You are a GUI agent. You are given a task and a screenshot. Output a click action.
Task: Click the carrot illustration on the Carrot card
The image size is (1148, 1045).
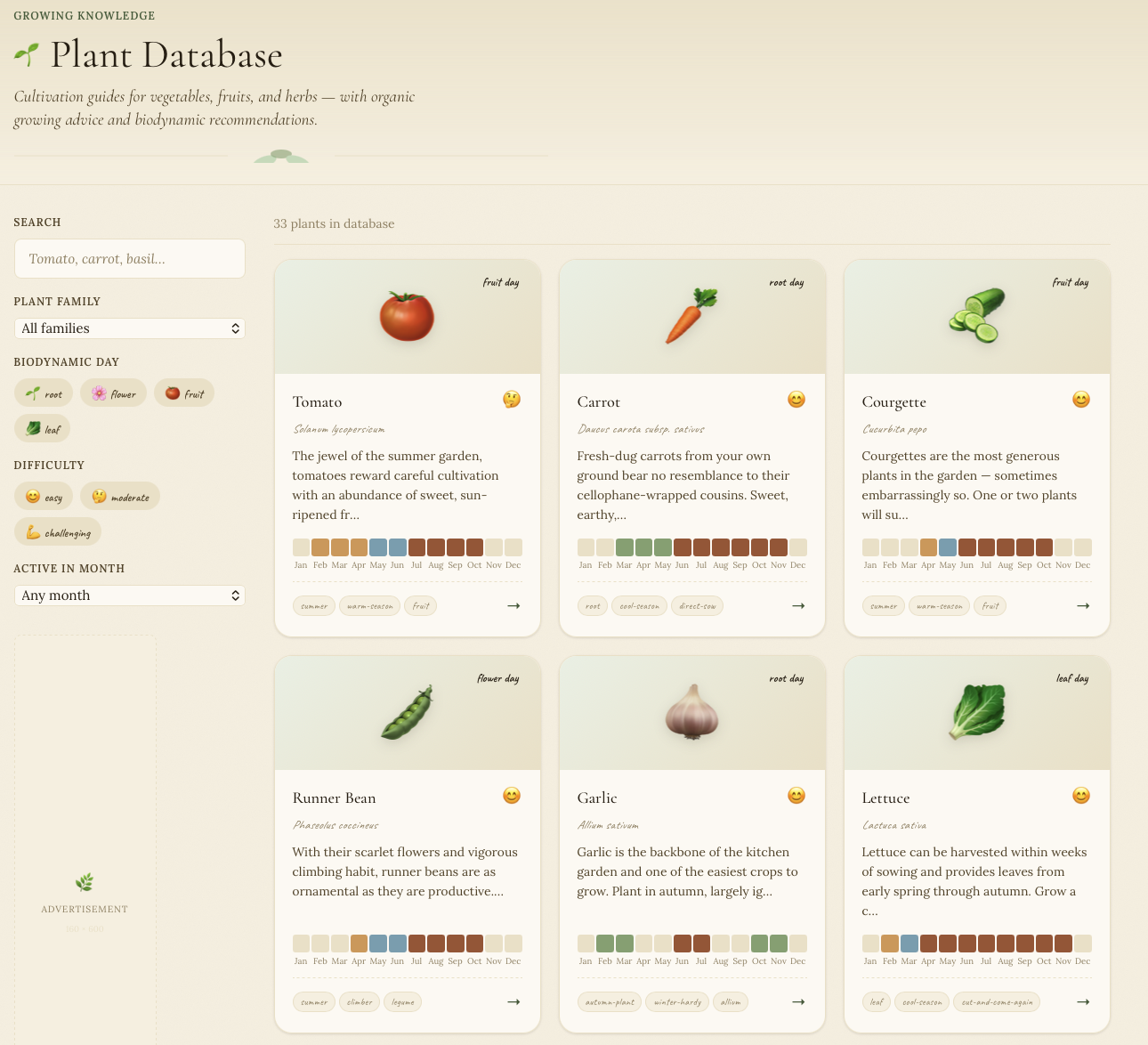tap(691, 315)
